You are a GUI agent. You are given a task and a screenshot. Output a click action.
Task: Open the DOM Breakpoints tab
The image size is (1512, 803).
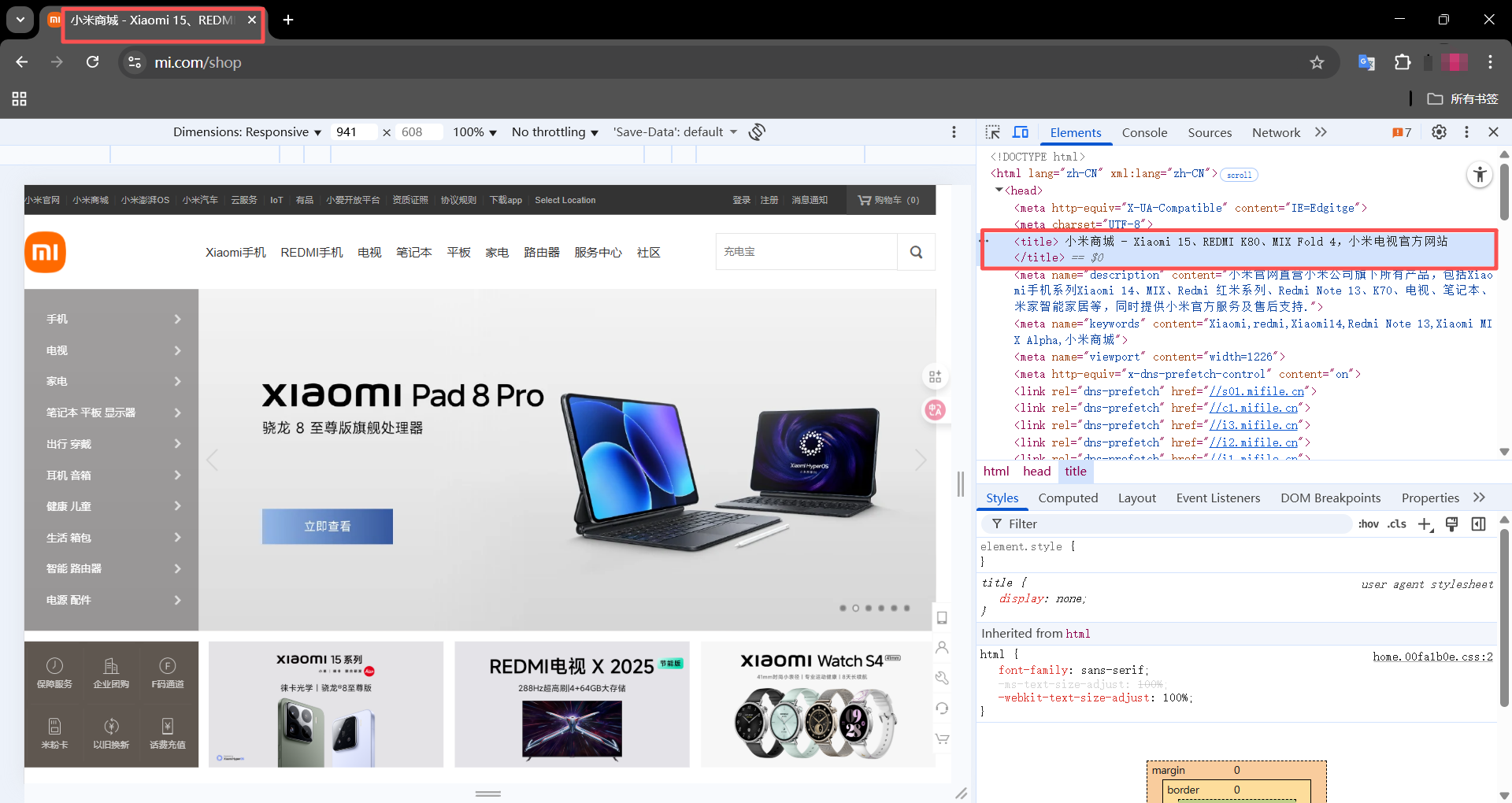coord(1331,498)
